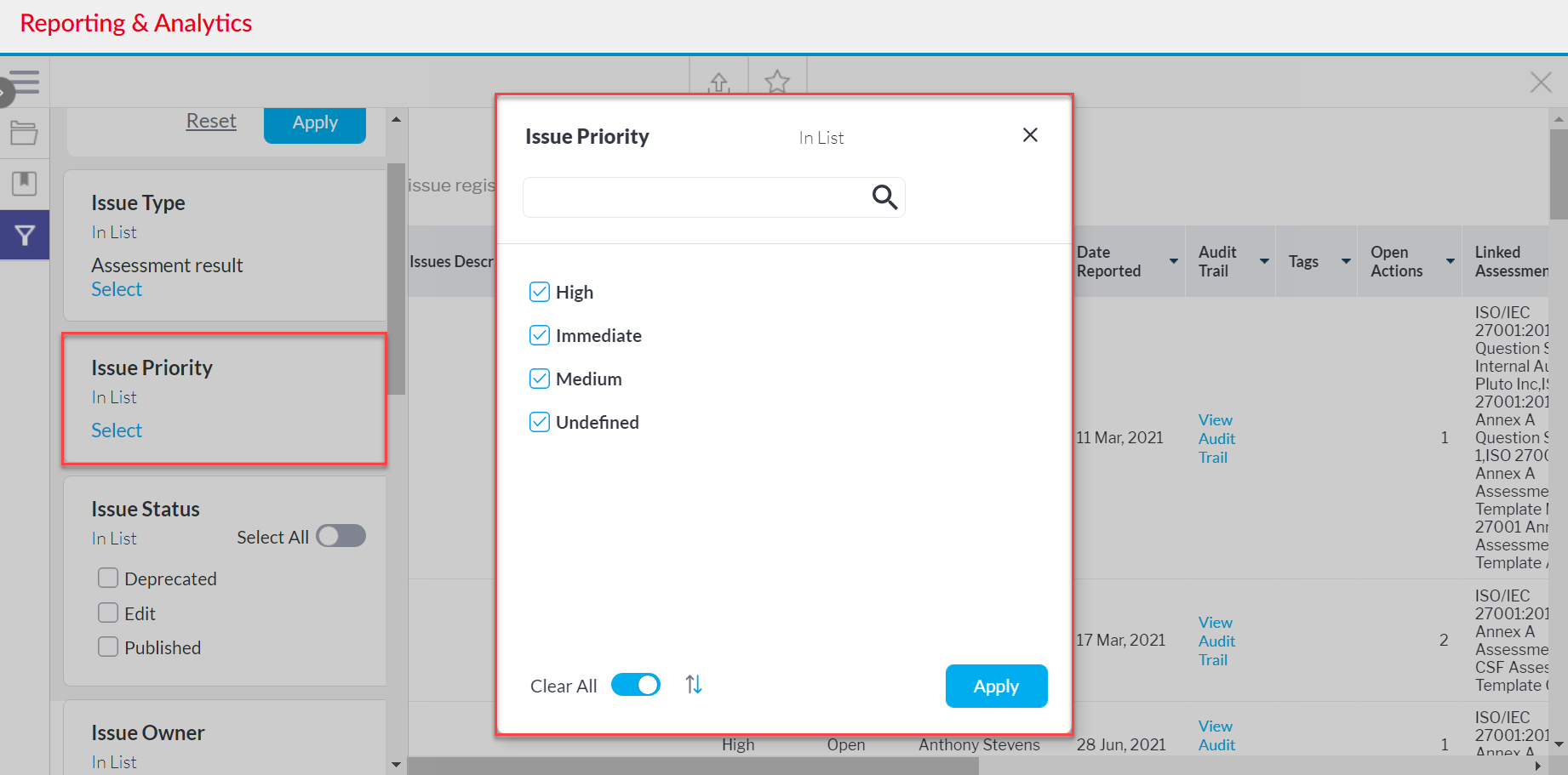Check the Deprecated status checkbox
The width and height of the screenshot is (1568, 775).
click(x=108, y=578)
